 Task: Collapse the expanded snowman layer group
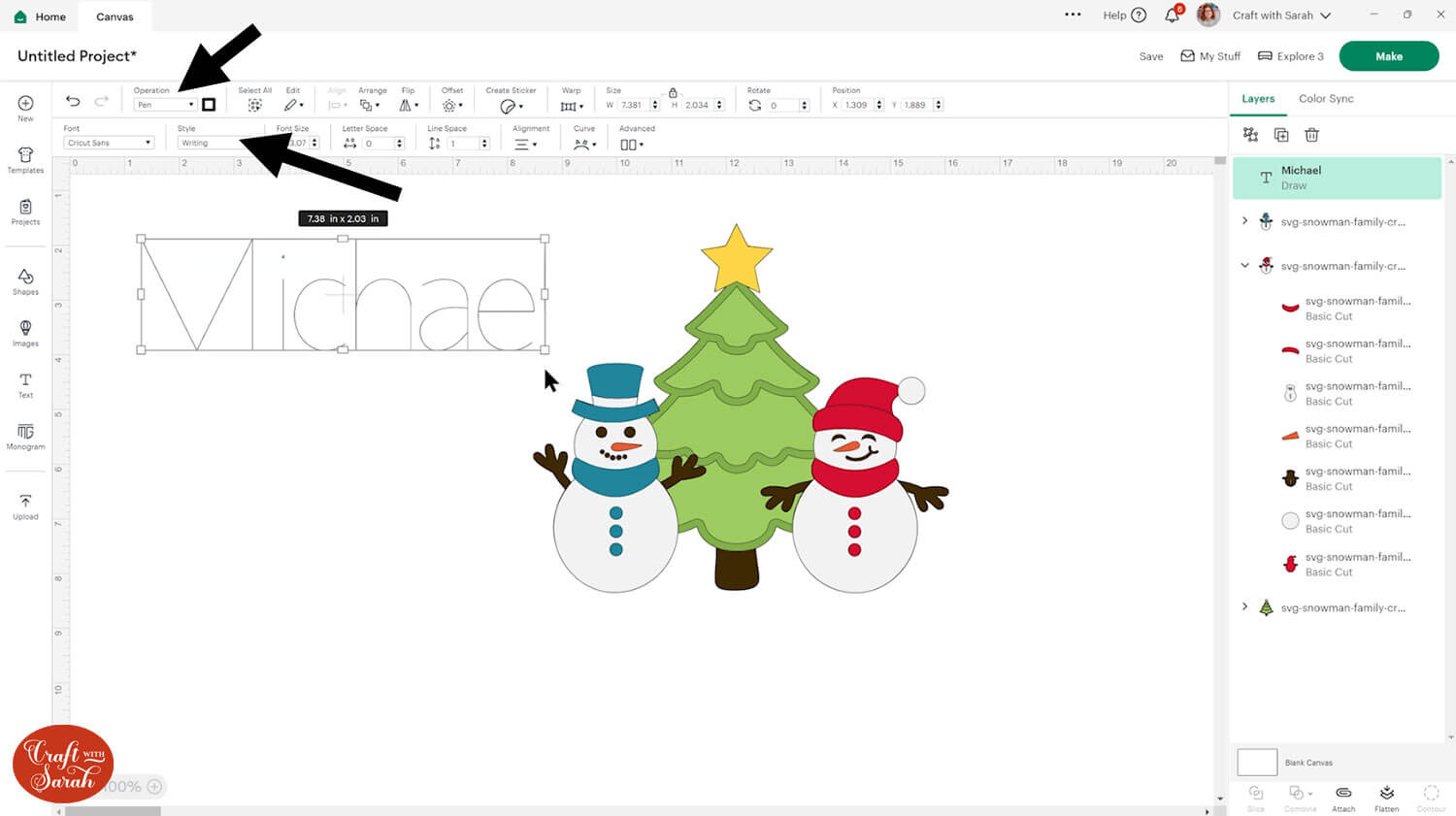tap(1245, 265)
